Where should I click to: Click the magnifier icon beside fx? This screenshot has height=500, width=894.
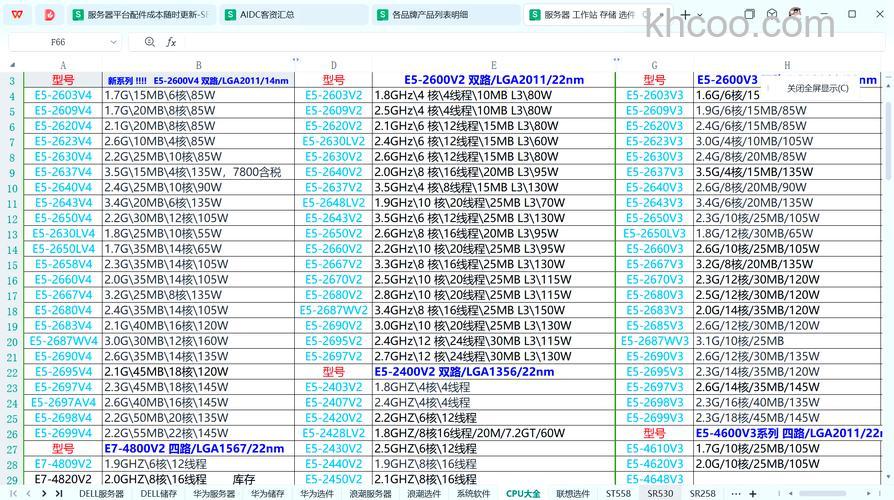(150, 42)
